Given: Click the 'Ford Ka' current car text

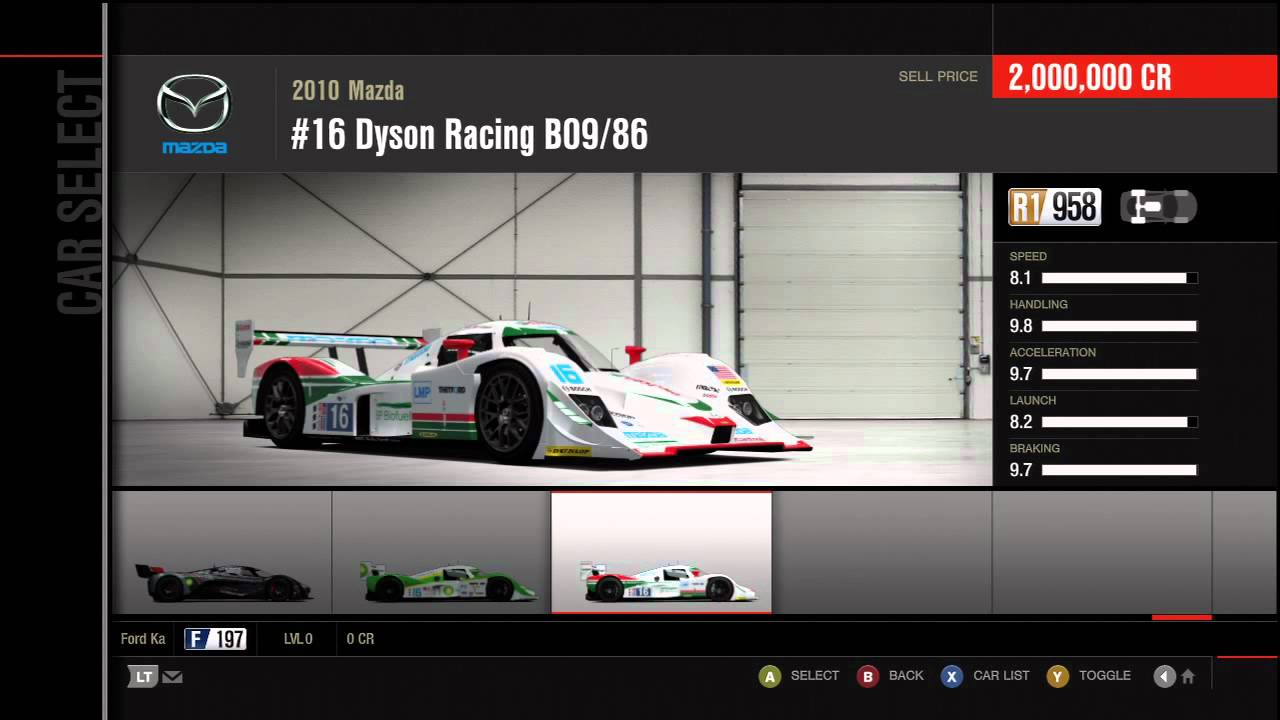Looking at the screenshot, I should [x=143, y=639].
